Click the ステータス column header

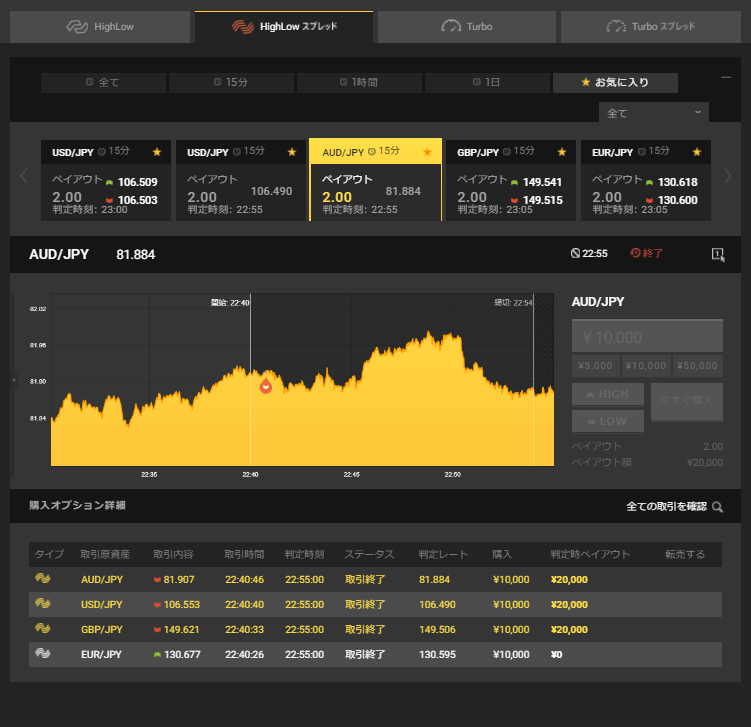369,554
